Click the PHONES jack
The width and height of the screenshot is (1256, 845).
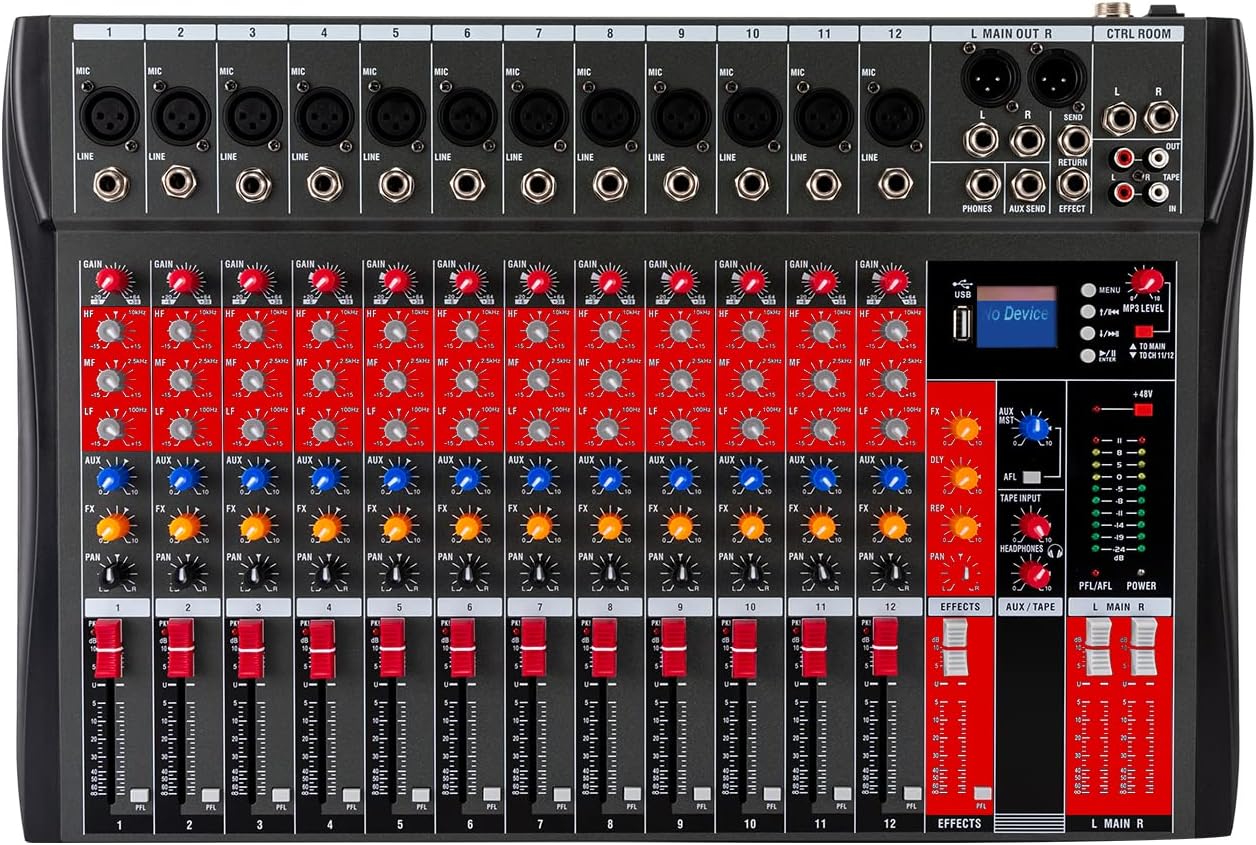click(983, 184)
